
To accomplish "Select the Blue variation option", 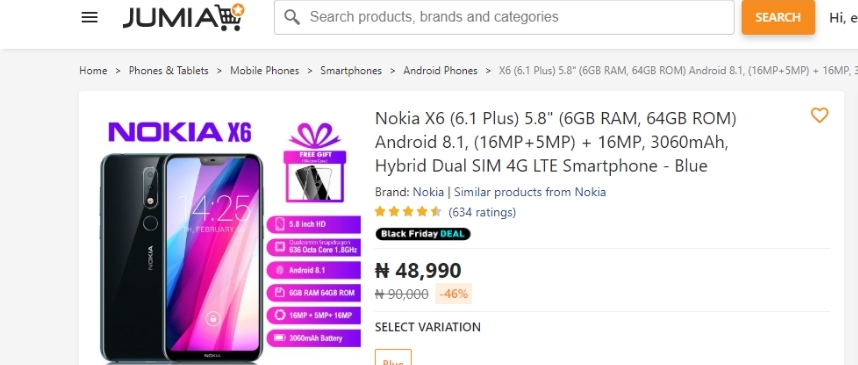I will click(x=393, y=358).
